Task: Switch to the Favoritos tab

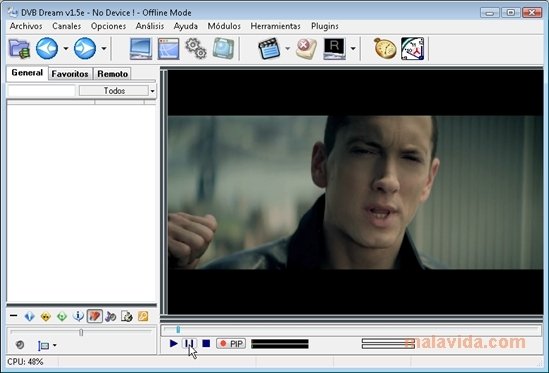Action: click(x=70, y=74)
